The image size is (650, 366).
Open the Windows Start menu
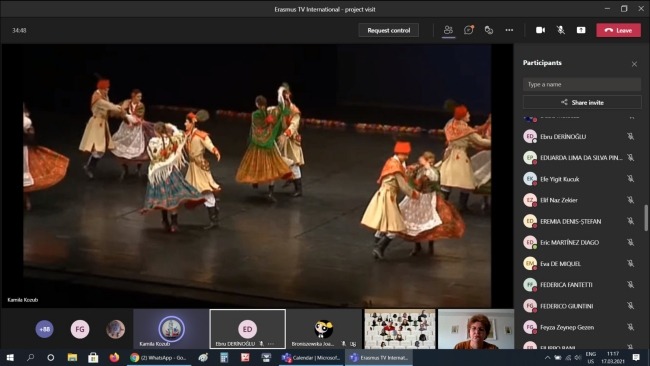[x=10, y=357]
